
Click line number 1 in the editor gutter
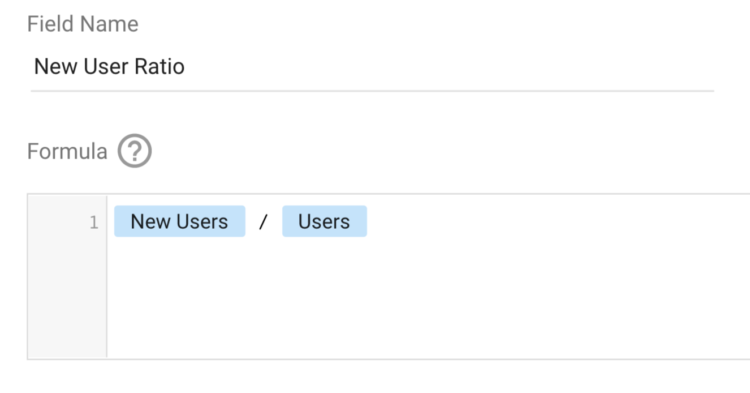pyautogui.click(x=94, y=222)
